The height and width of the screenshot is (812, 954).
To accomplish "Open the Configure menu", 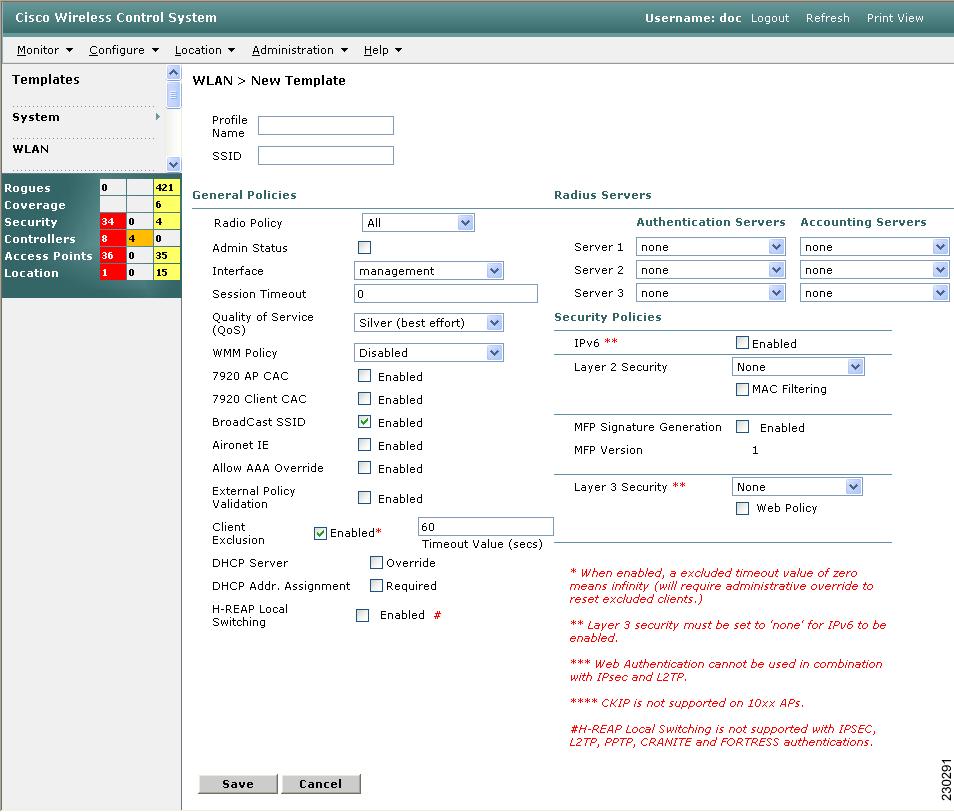I will pyautogui.click(x=124, y=50).
